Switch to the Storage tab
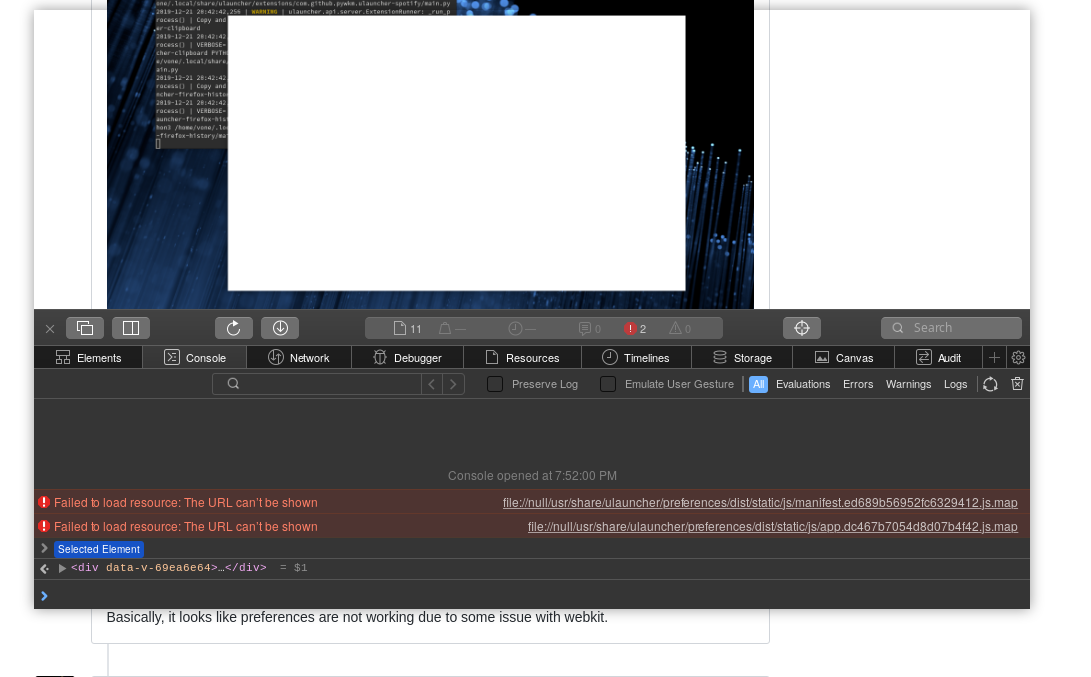This screenshot has width=1091, height=677. tap(741, 357)
